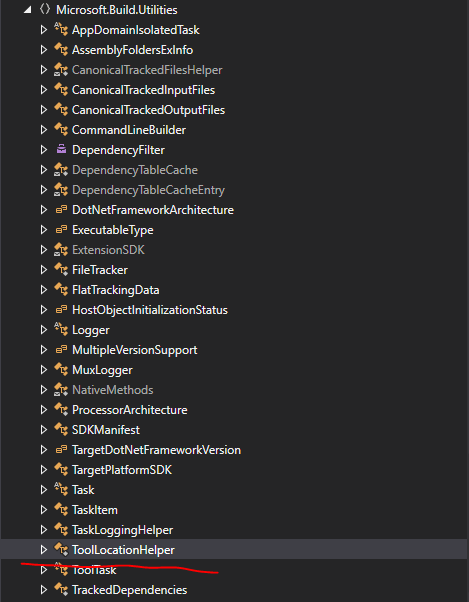Select the HostObjectInitializationStatus enum
469x602 pixels.
point(150,310)
